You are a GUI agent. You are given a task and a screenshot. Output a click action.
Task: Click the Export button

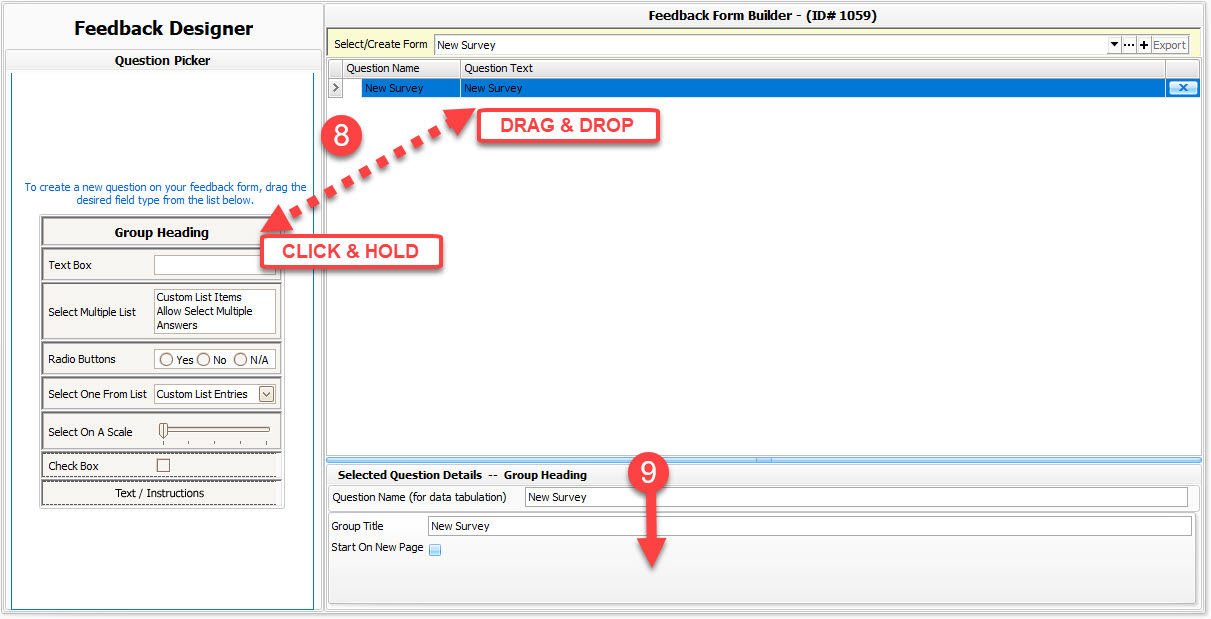pyautogui.click(x=1169, y=45)
